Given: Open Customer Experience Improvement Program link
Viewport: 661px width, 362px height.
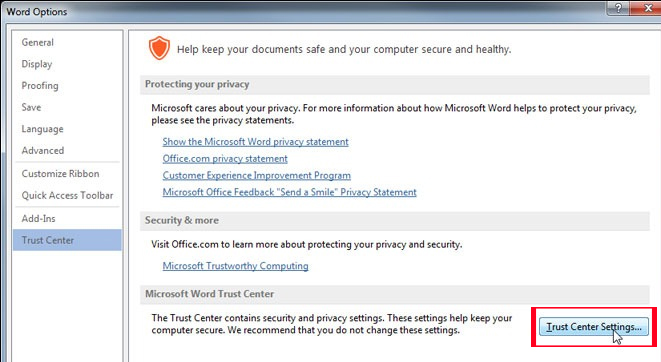Looking at the screenshot, I should coord(257,175).
